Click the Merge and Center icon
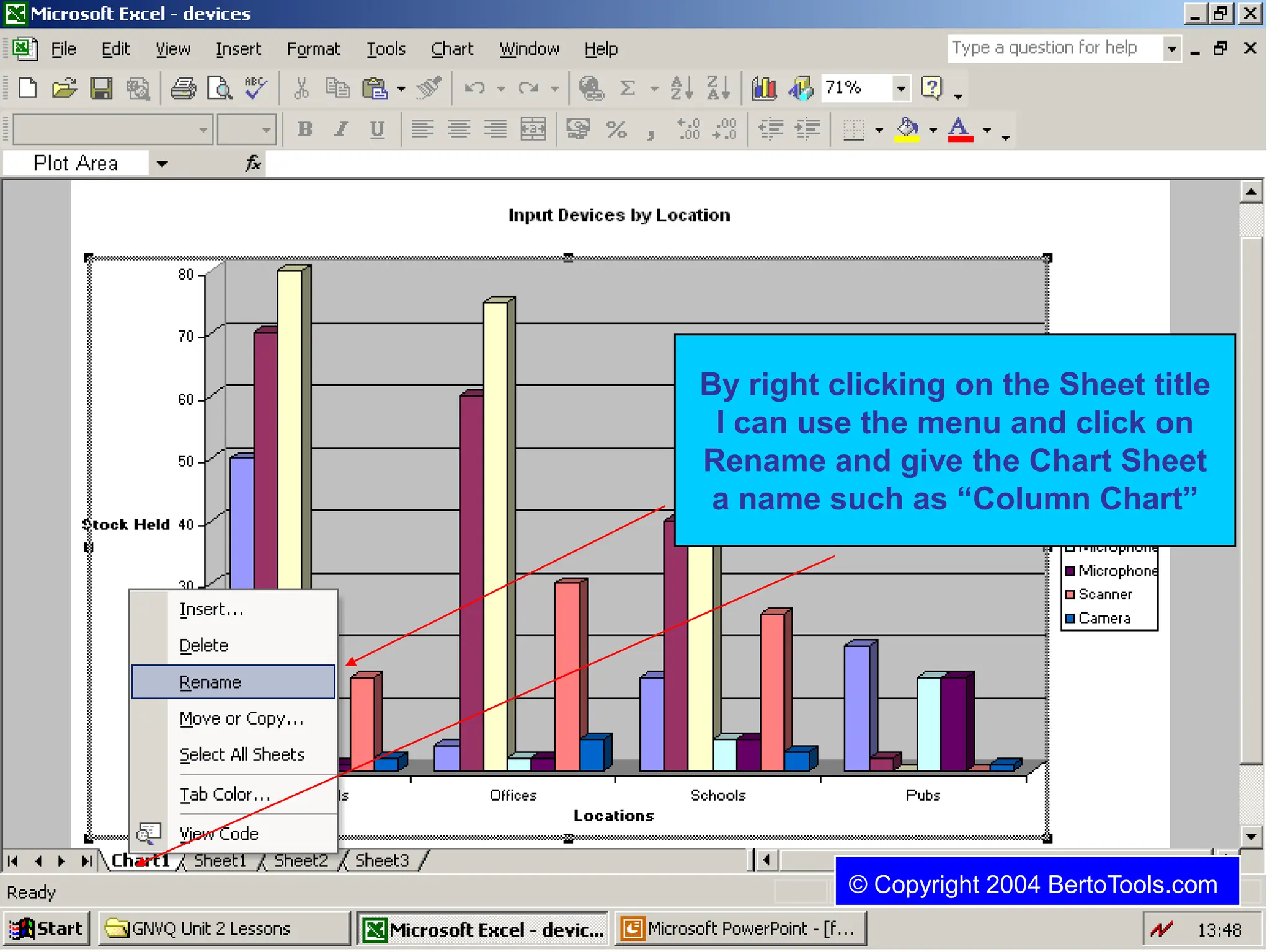 click(x=533, y=130)
